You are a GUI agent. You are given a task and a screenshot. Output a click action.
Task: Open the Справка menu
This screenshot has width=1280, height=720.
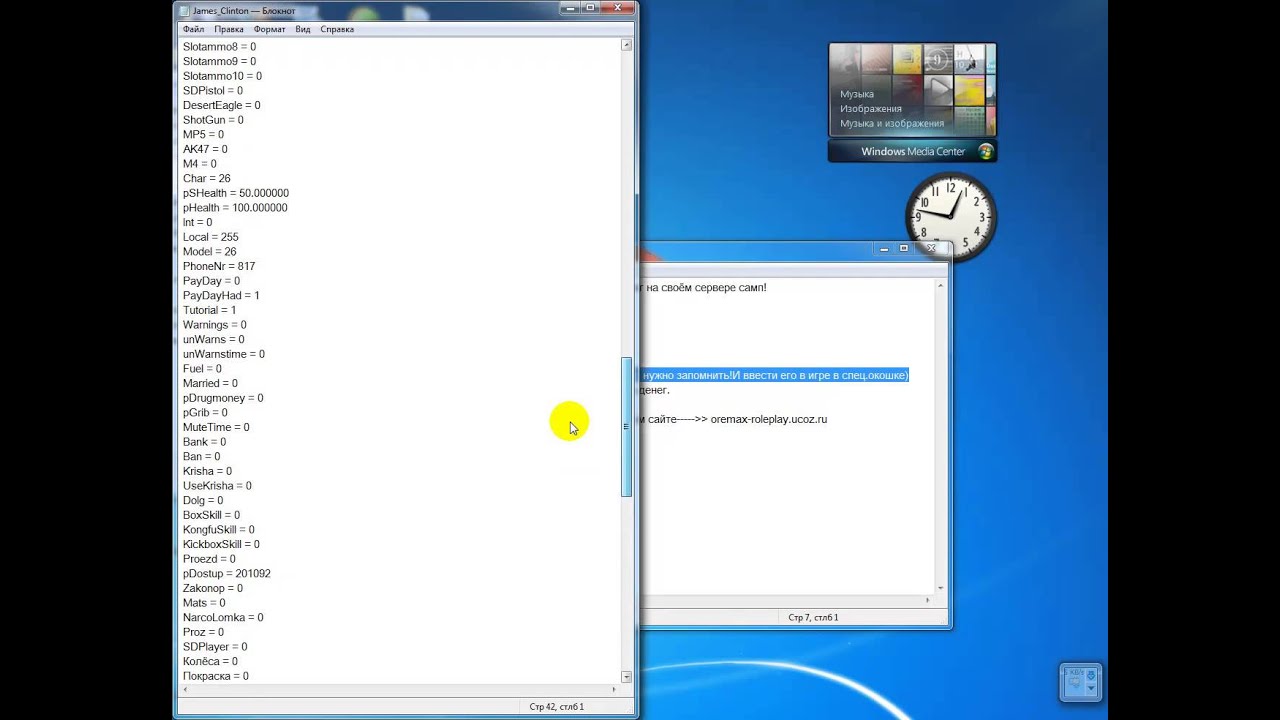[x=337, y=29]
